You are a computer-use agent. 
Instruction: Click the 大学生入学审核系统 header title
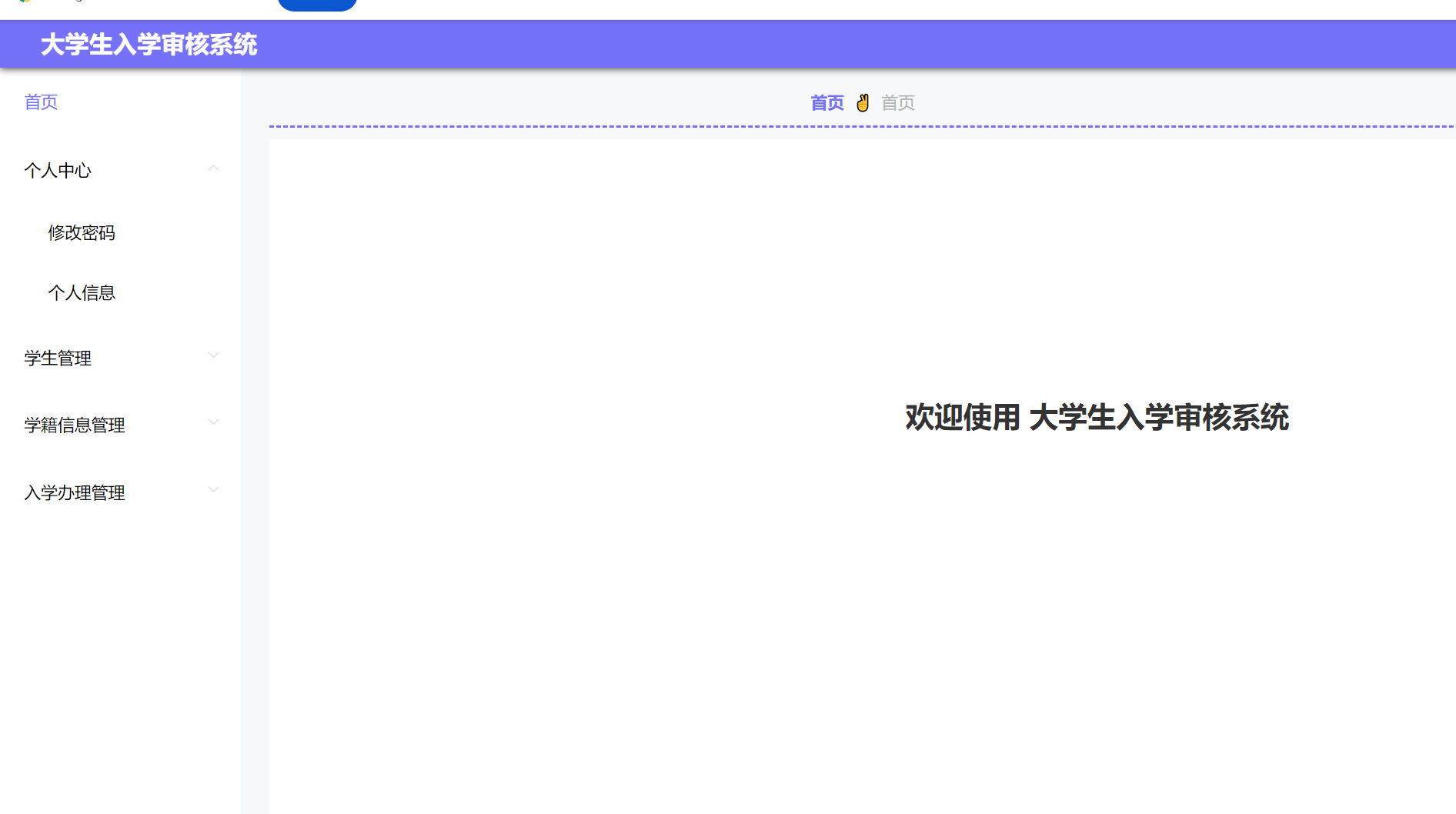click(x=150, y=45)
